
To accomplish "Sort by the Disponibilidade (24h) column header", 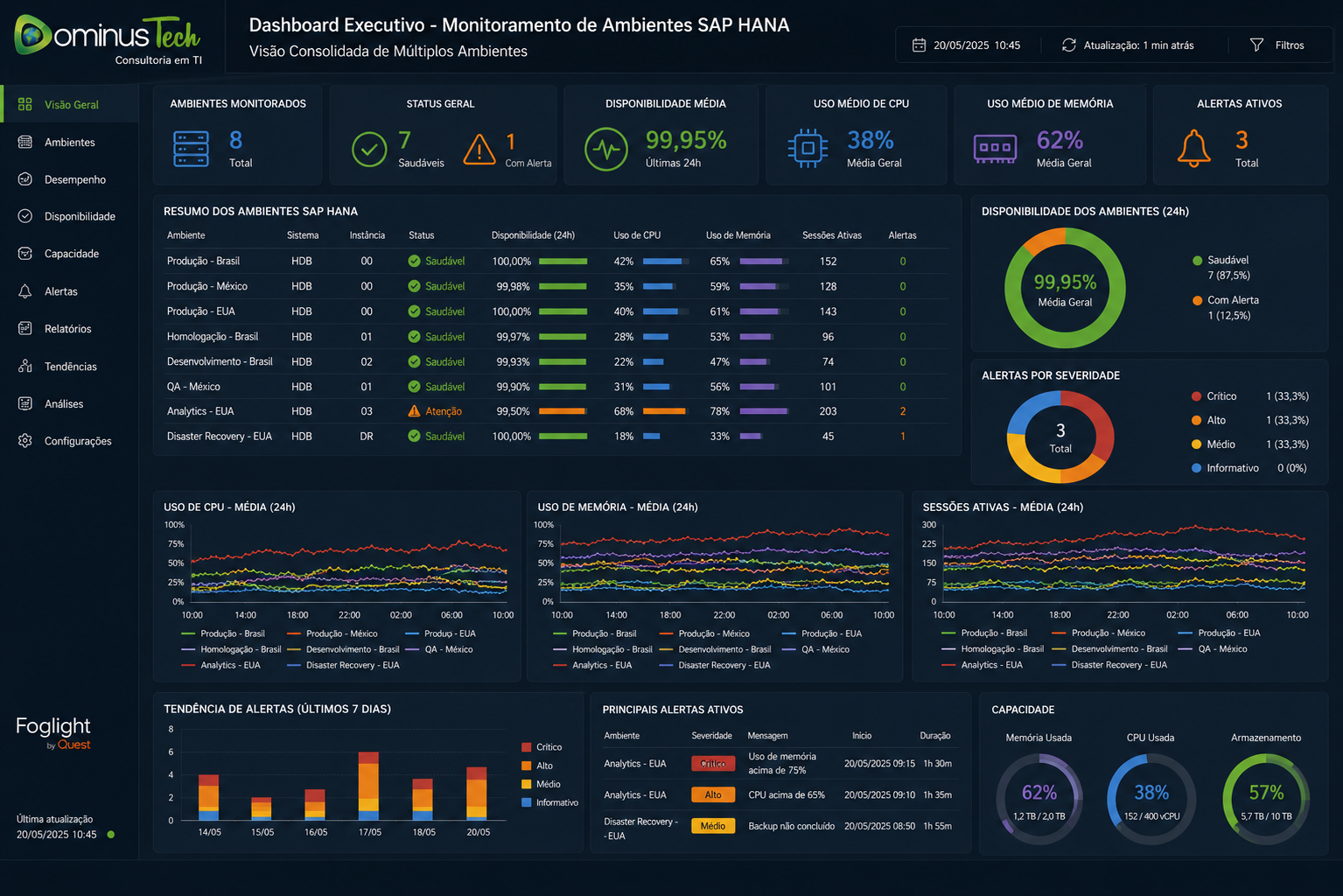I will click(533, 235).
